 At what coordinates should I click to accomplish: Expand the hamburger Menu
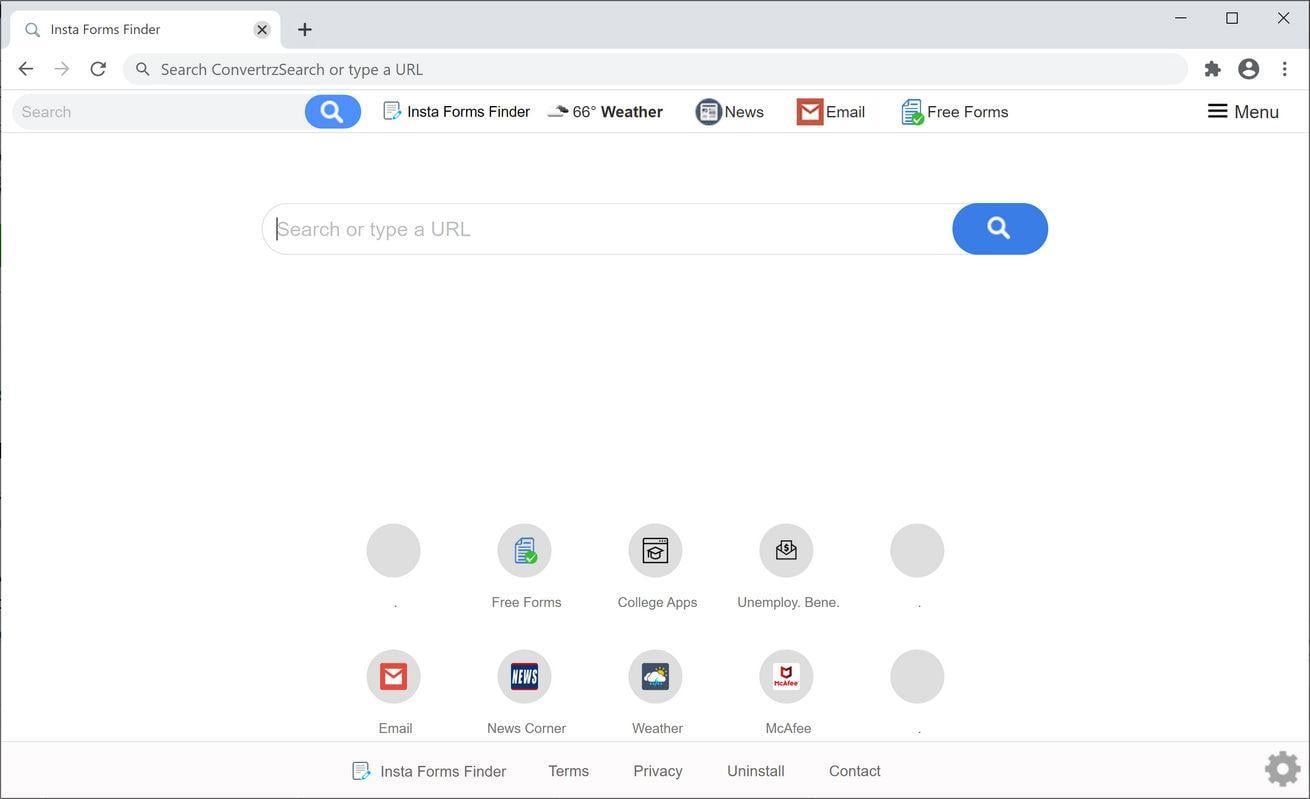tap(1243, 112)
